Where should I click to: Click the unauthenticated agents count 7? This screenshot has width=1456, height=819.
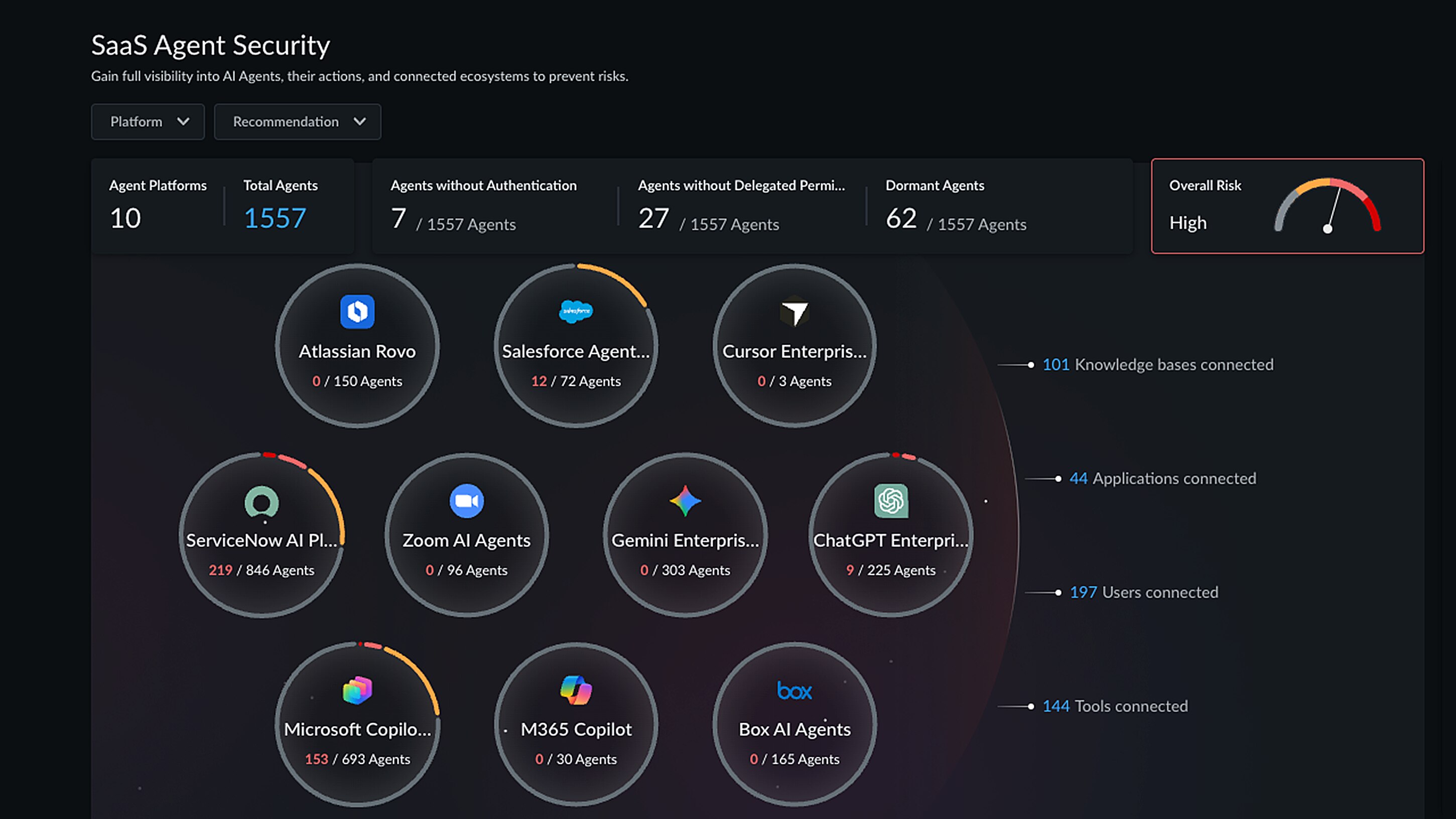coord(399,218)
